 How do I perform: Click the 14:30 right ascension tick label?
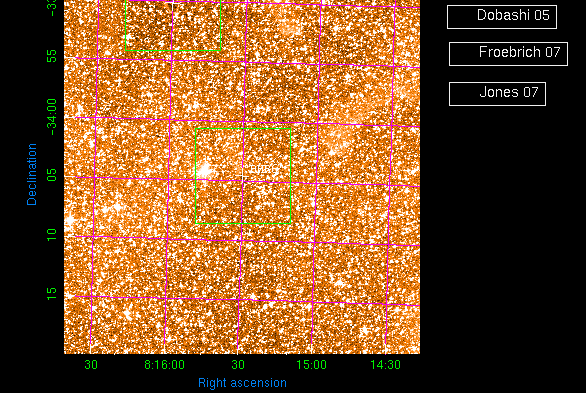click(385, 365)
